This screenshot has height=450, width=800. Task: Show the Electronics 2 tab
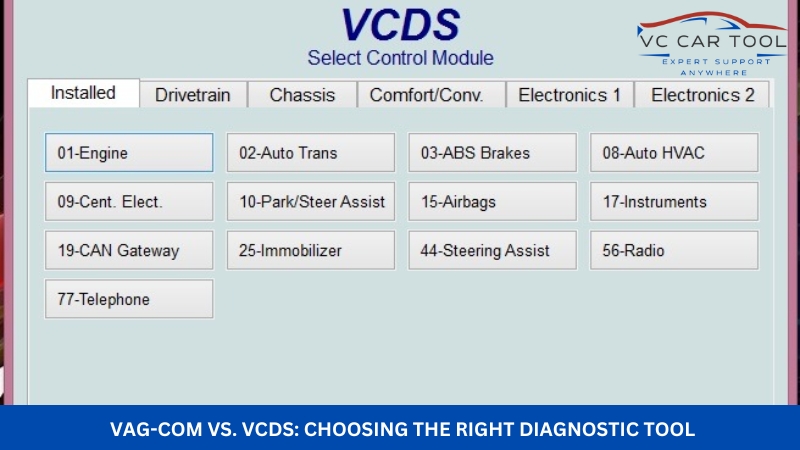point(703,95)
